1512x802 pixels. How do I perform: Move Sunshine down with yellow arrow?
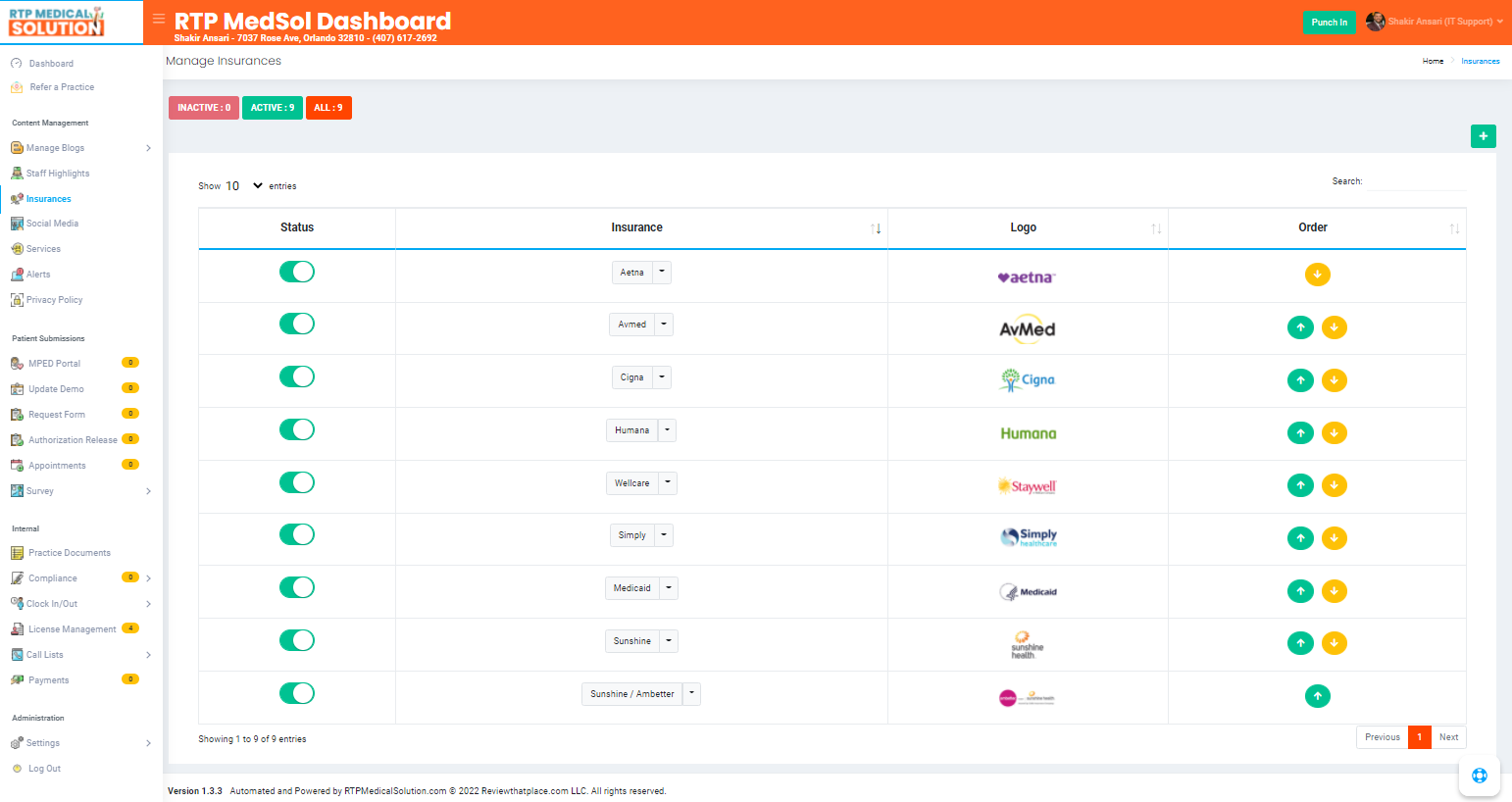click(1334, 643)
